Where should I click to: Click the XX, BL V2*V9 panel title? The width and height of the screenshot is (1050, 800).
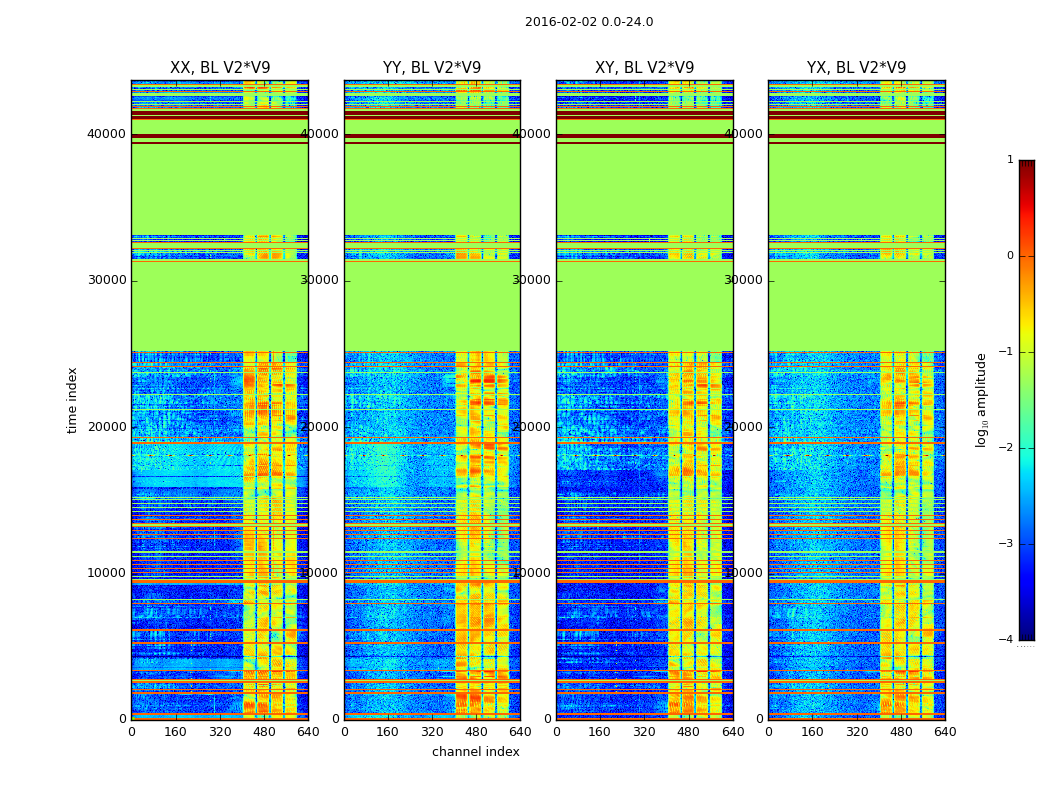220,68
